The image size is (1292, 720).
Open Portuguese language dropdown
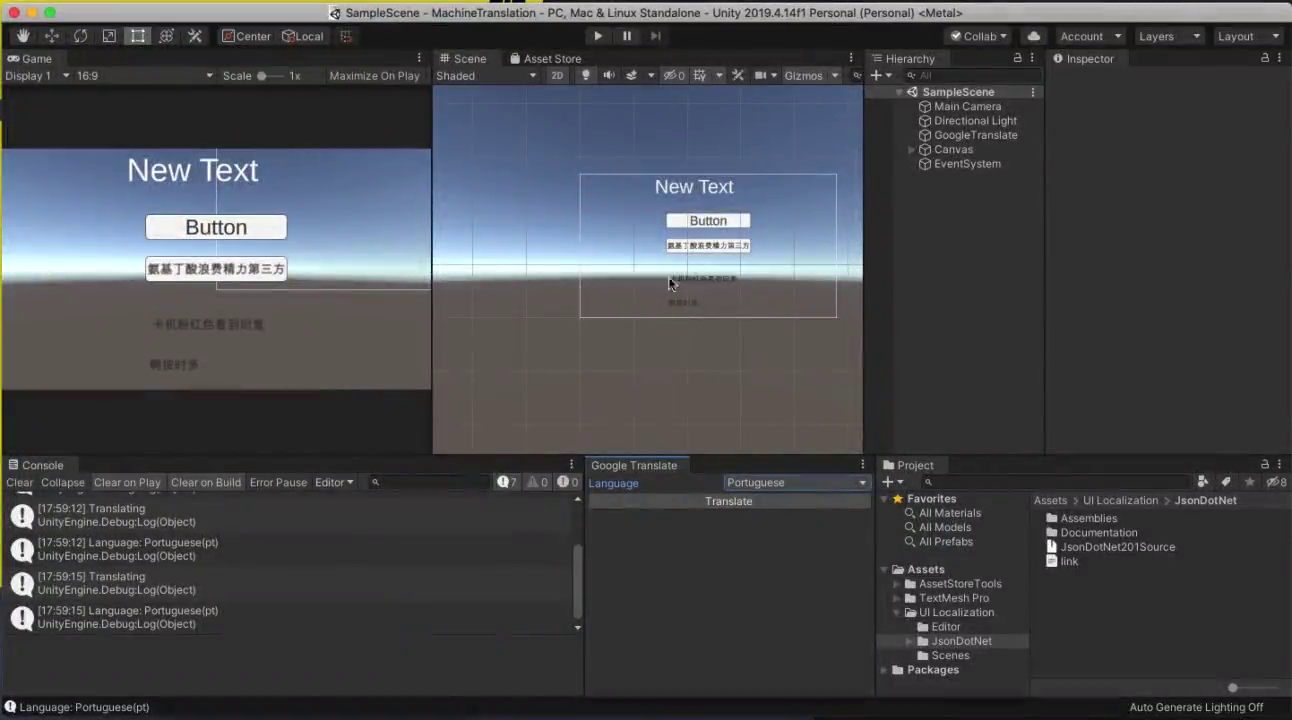(x=796, y=482)
